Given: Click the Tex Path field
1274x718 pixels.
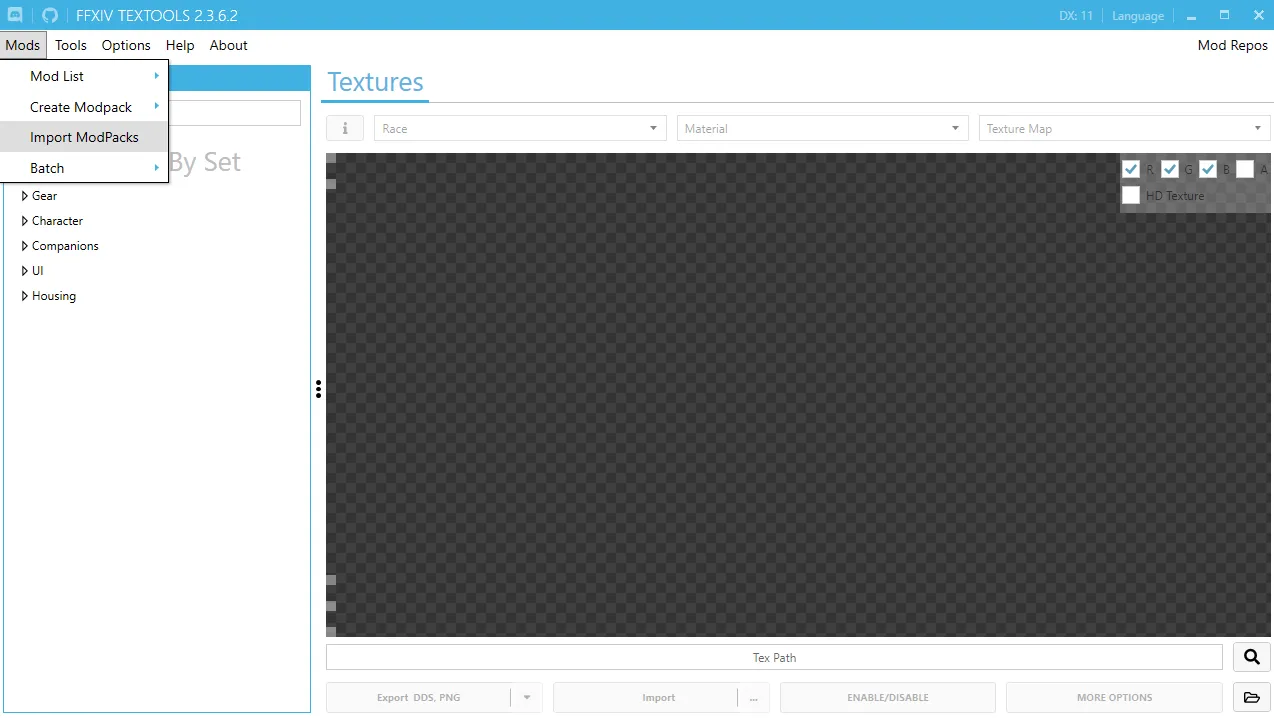Looking at the screenshot, I should [774, 657].
